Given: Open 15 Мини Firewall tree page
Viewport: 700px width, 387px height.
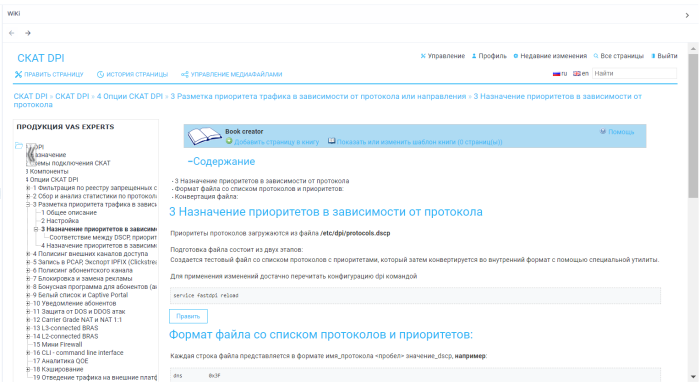Looking at the screenshot, I should [58, 345].
